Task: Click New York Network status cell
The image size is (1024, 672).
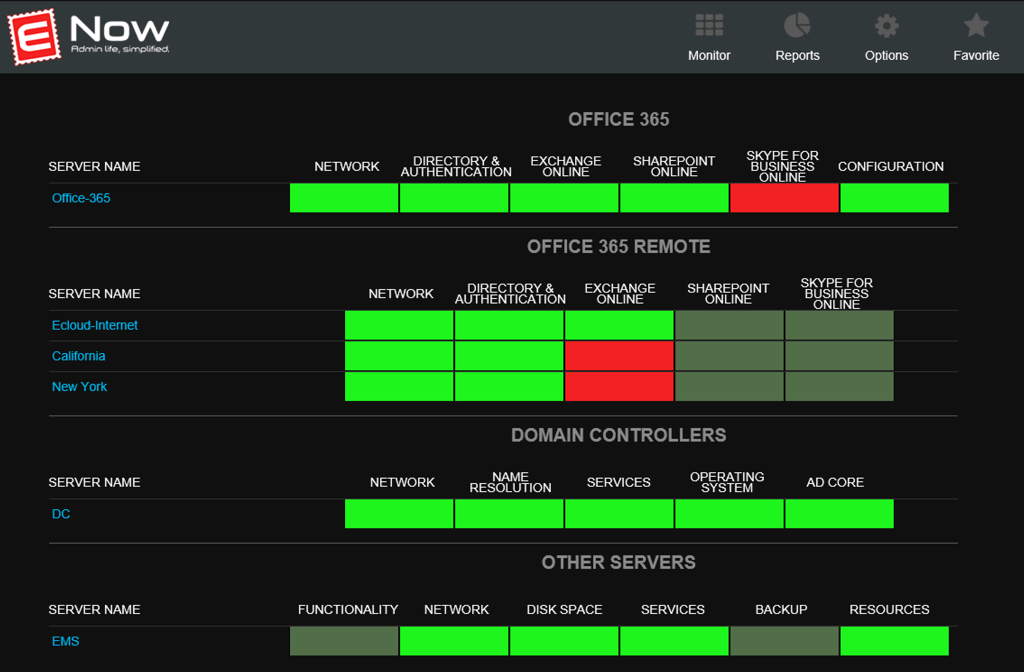Action: [399, 387]
